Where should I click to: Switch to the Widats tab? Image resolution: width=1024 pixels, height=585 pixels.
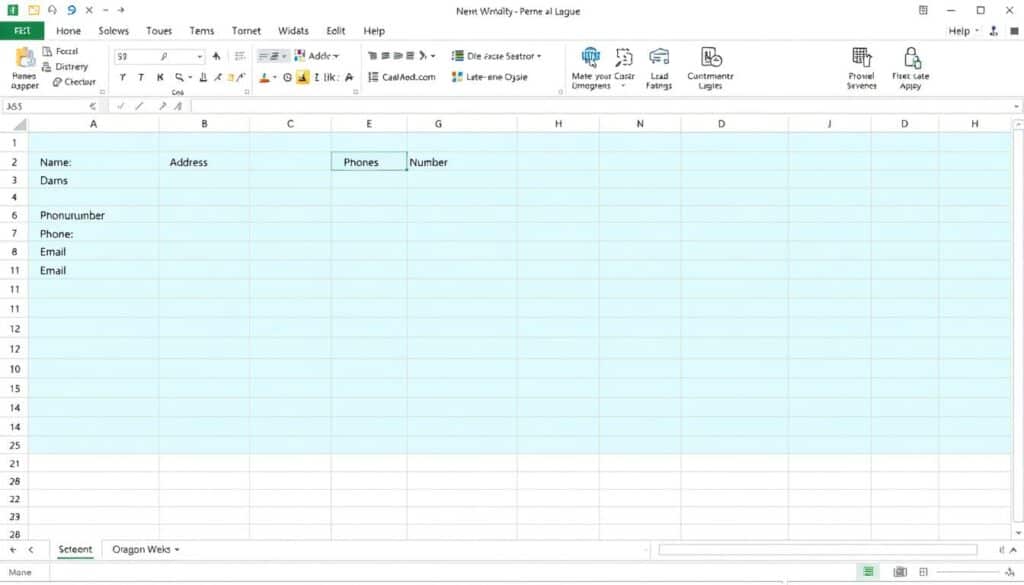[x=293, y=31]
